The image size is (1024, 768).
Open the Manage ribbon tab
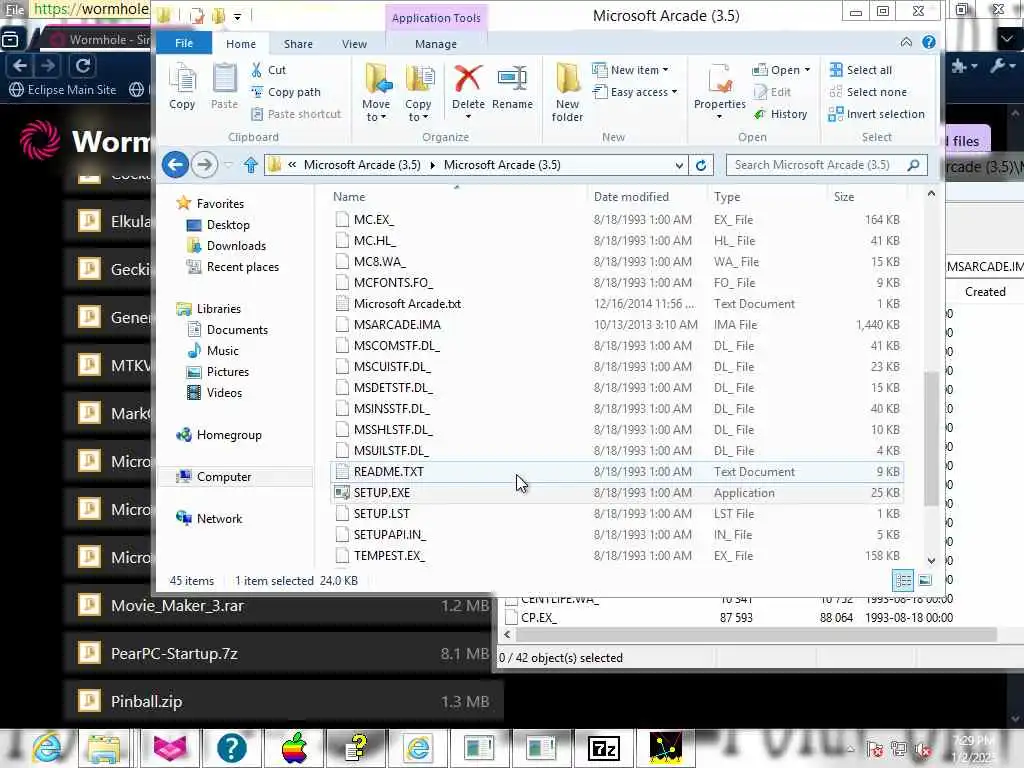pyautogui.click(x=436, y=44)
